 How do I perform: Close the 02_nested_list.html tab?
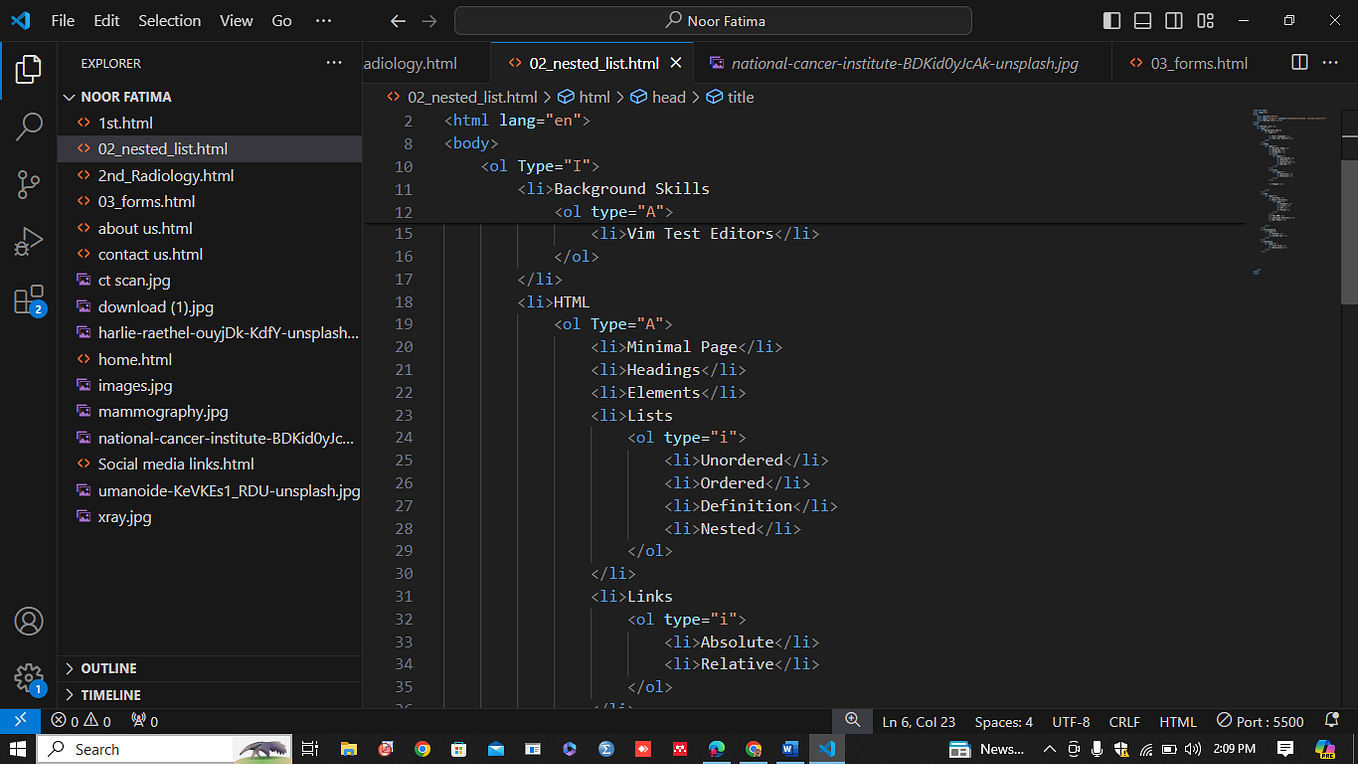(x=675, y=61)
